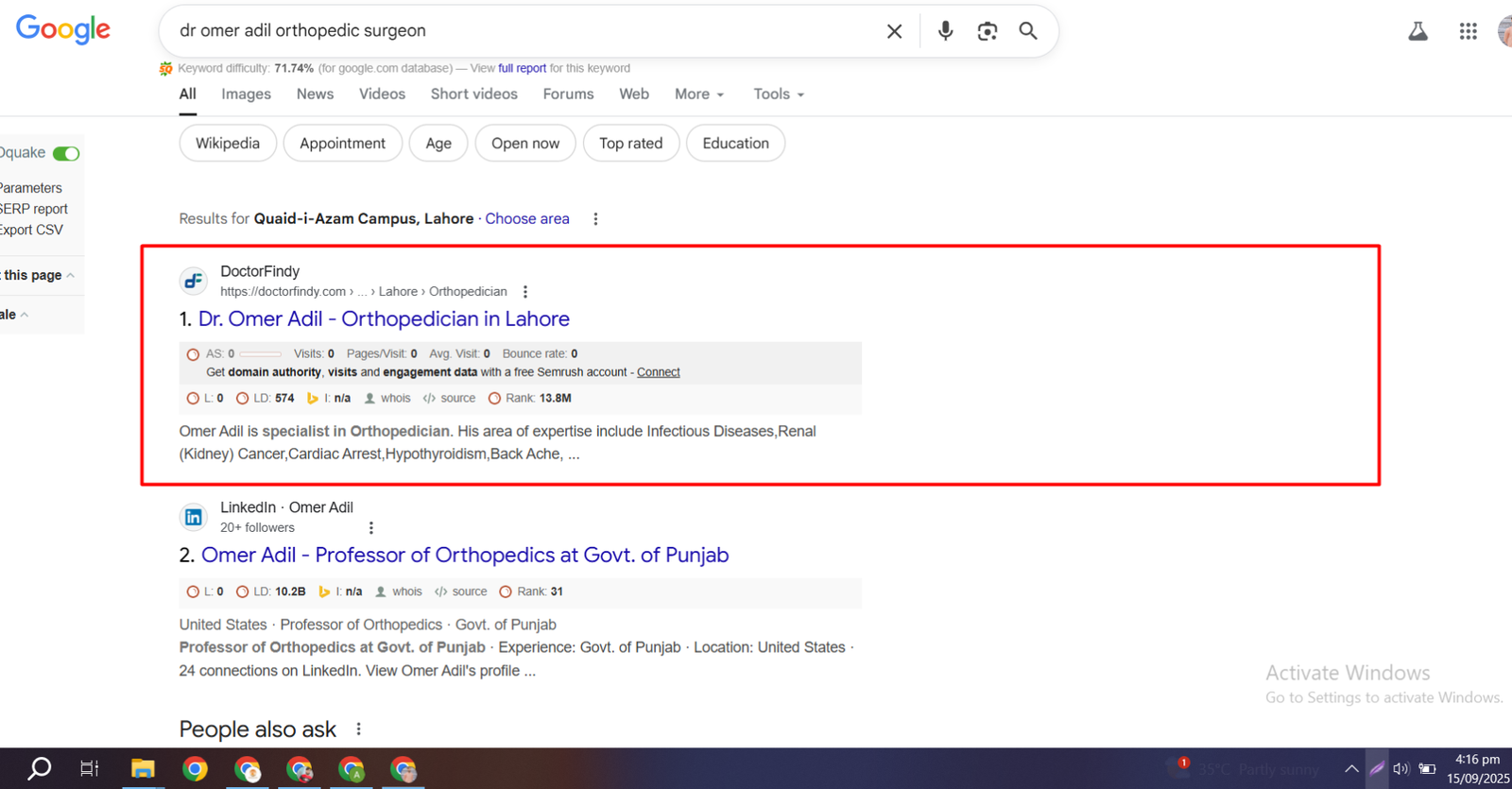
Task: Open the Tools dropdown
Action: coord(779,94)
